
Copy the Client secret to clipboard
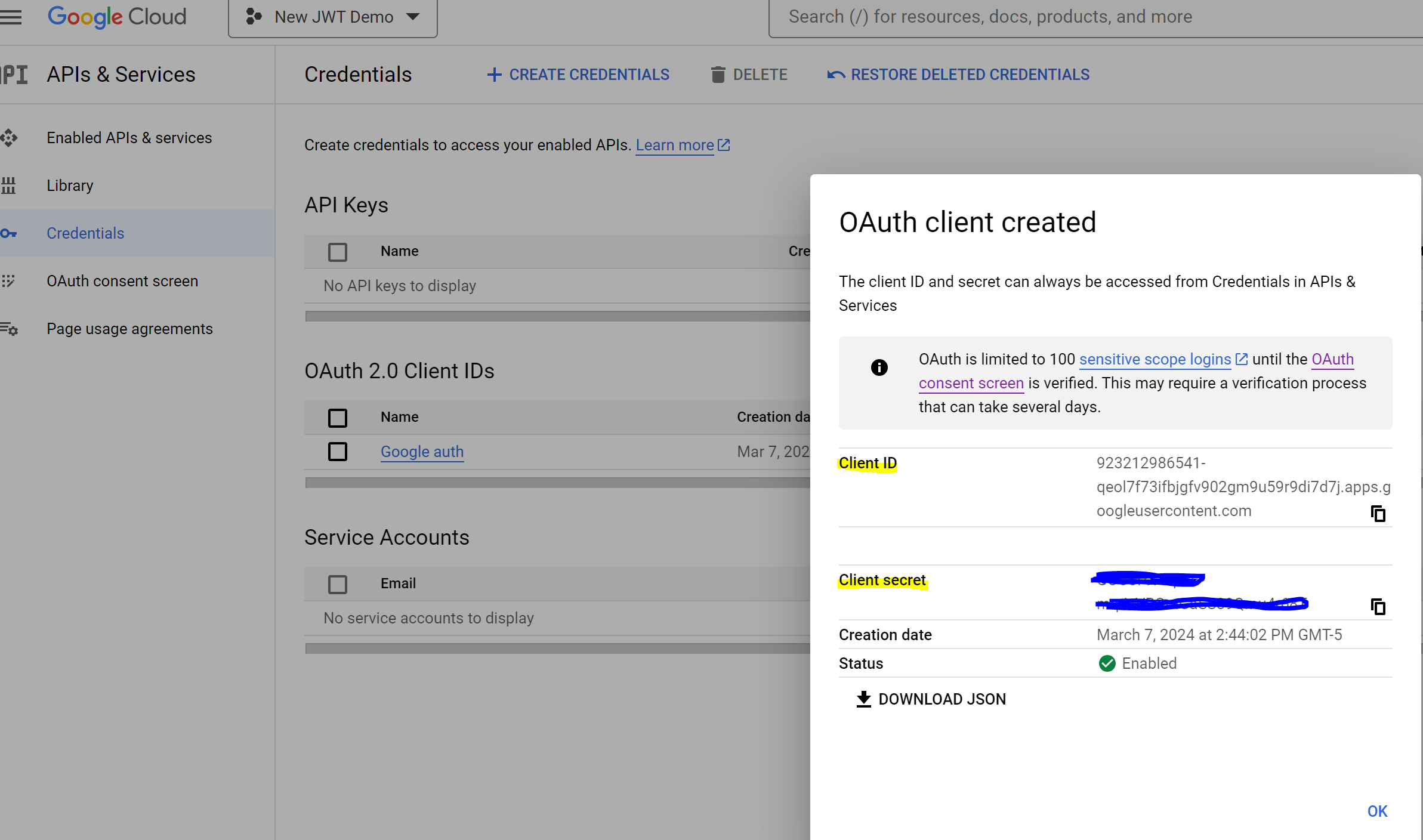point(1378,607)
